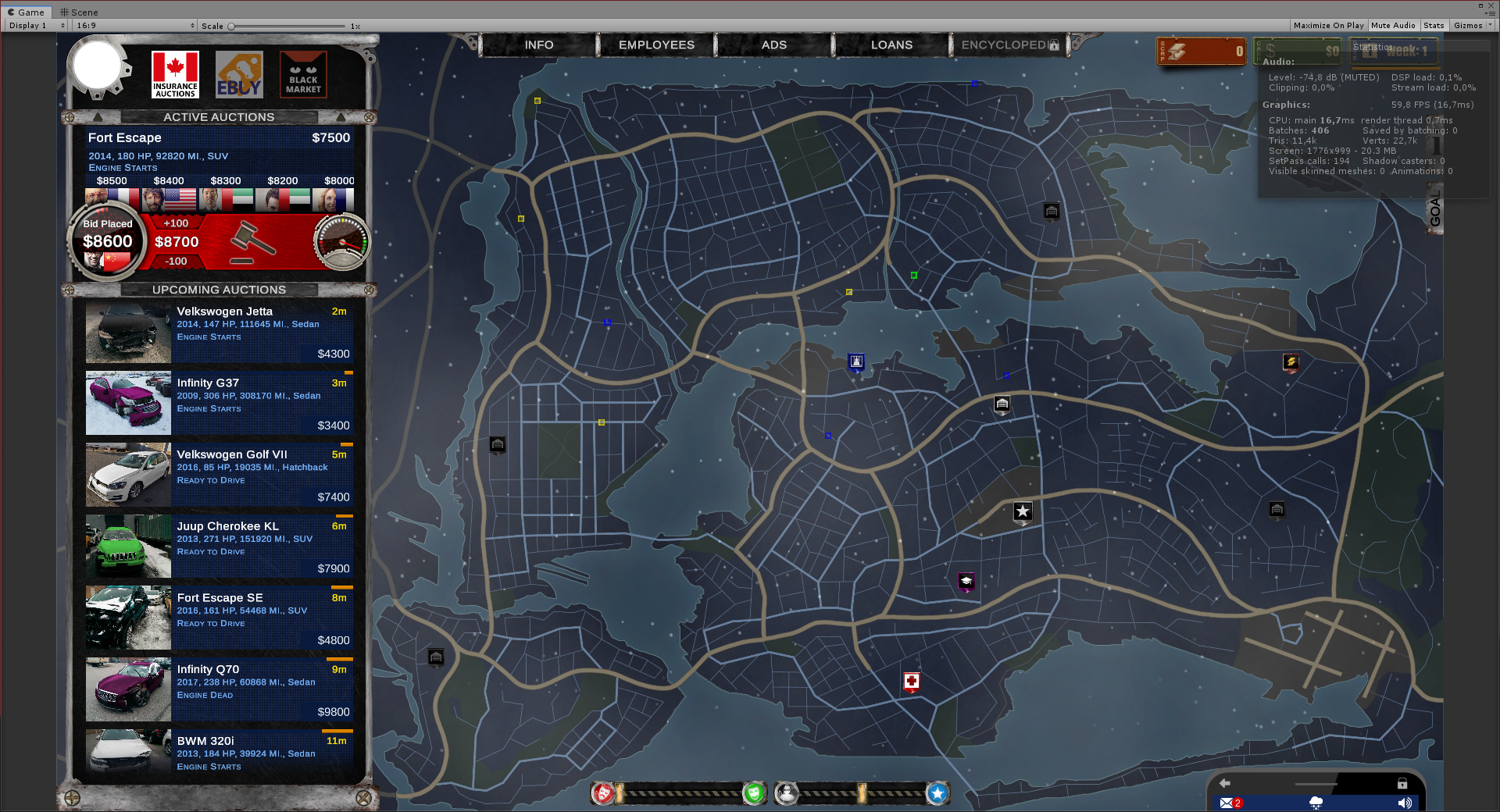1500x812 pixels.
Task: Select the Velkswogen Golf VII auction thumbnail
Action: coord(128,475)
